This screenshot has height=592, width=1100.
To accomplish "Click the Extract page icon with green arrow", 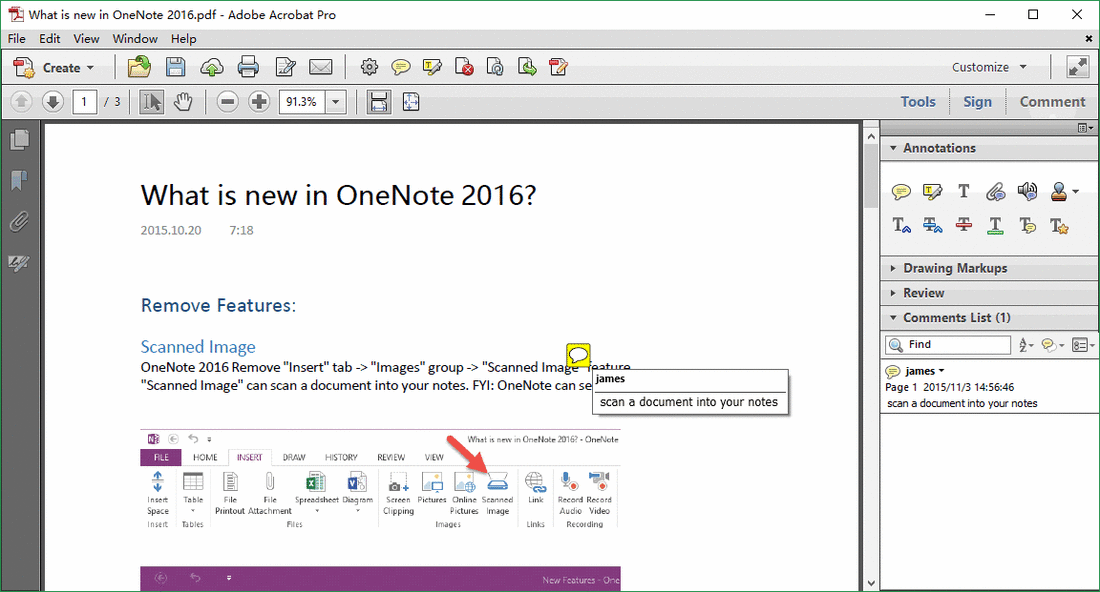I will [x=527, y=67].
